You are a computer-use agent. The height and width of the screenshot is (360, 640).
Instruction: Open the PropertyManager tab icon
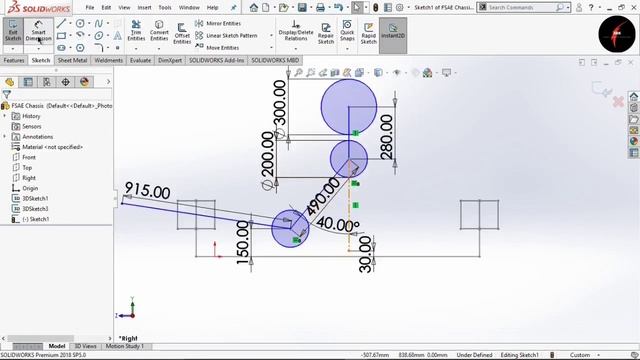(28, 82)
